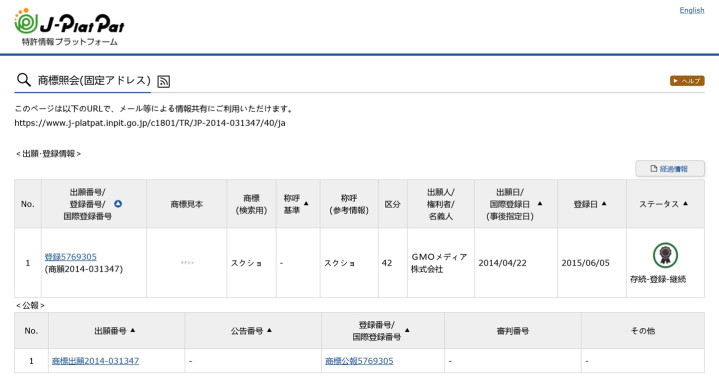Sort by 称呼基準 column arrow
719x388 pixels.
pos(306,204)
